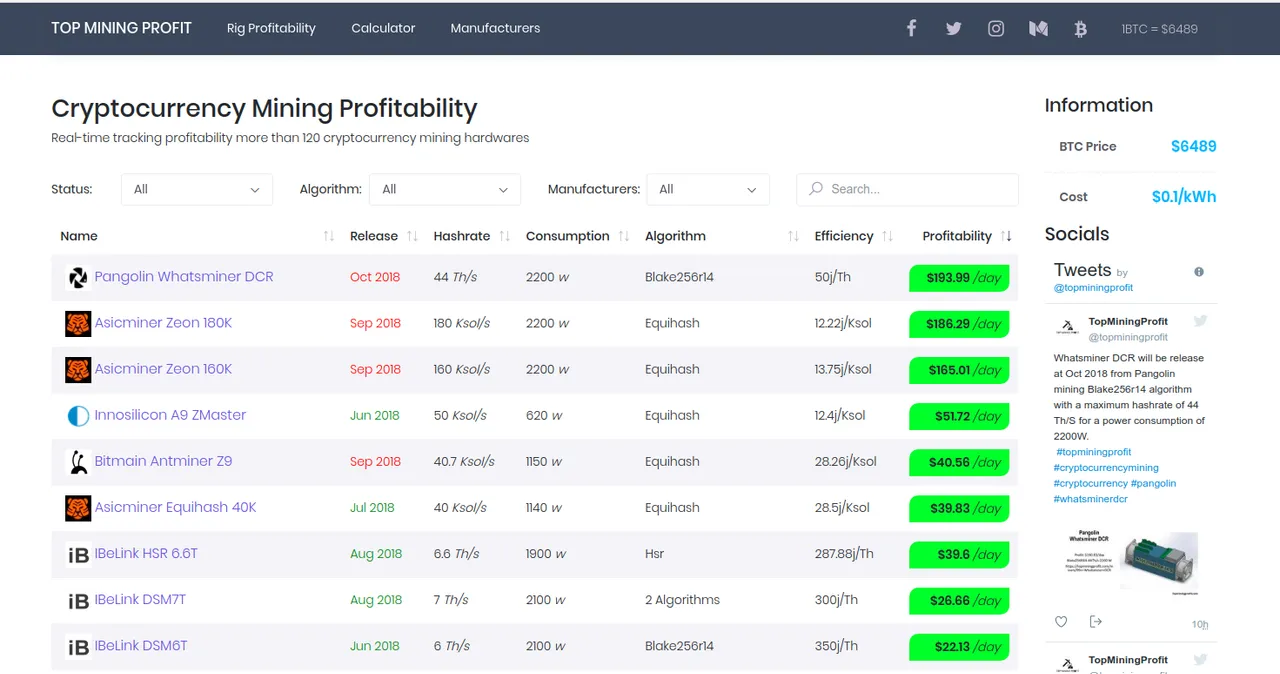Click the iBeLink DSM7T logo

(78, 600)
